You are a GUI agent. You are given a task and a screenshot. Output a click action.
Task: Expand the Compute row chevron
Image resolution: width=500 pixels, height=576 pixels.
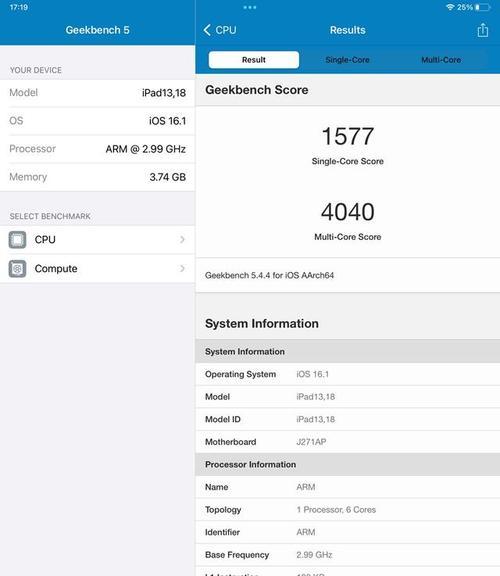tap(182, 269)
